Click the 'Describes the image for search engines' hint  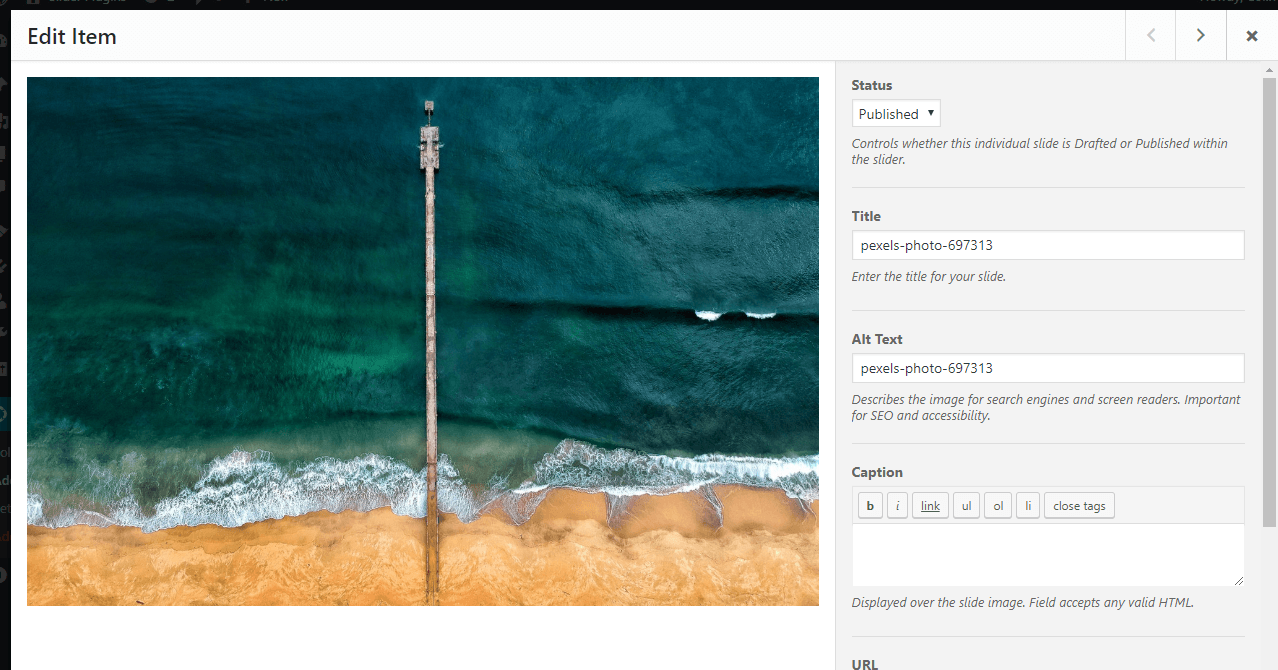pyautogui.click(x=1046, y=407)
